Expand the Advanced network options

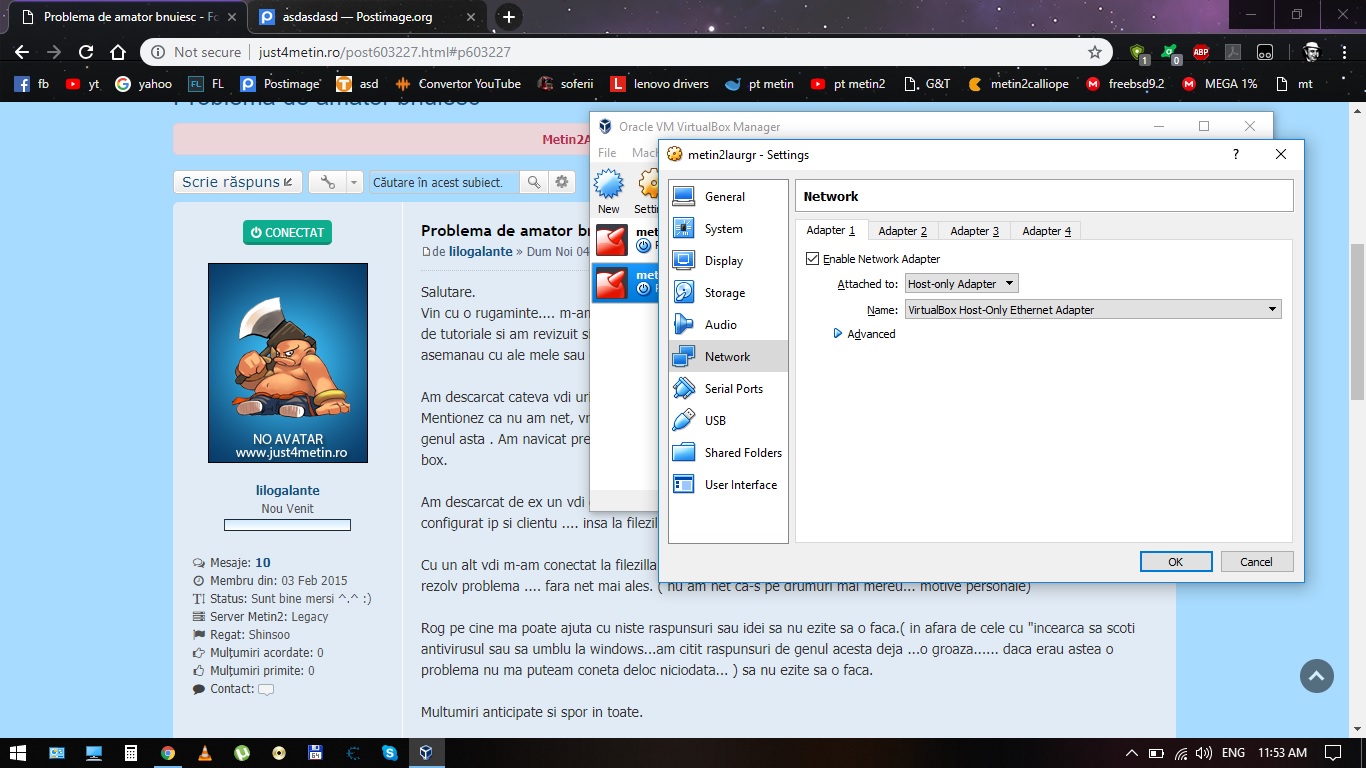[864, 334]
